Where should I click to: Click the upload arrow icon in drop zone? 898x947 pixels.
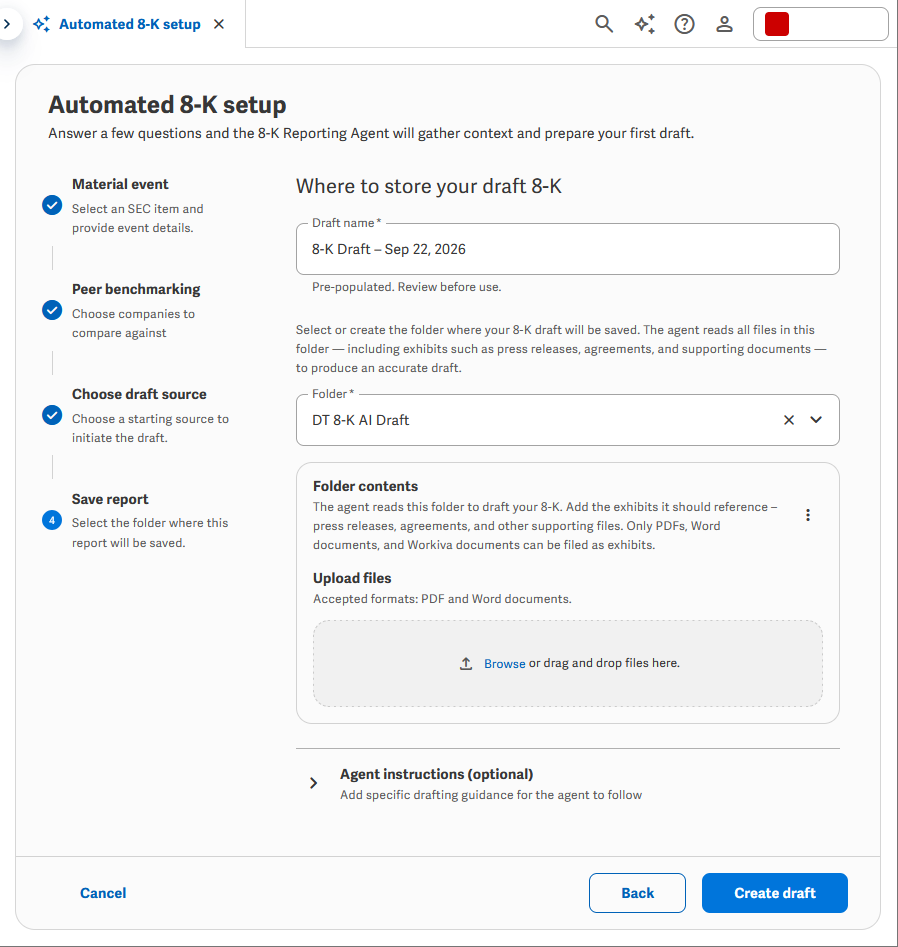click(466, 663)
